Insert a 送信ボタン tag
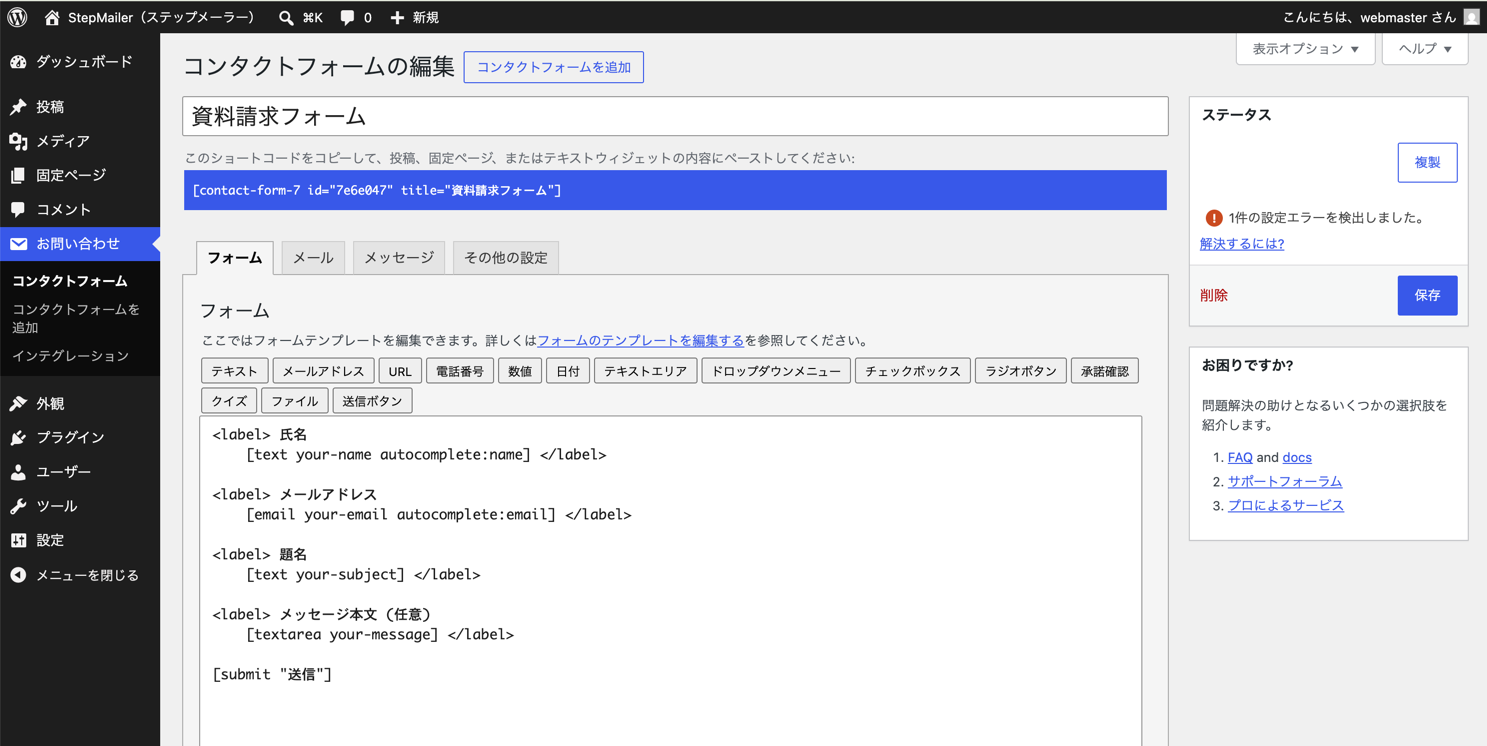 pos(372,401)
